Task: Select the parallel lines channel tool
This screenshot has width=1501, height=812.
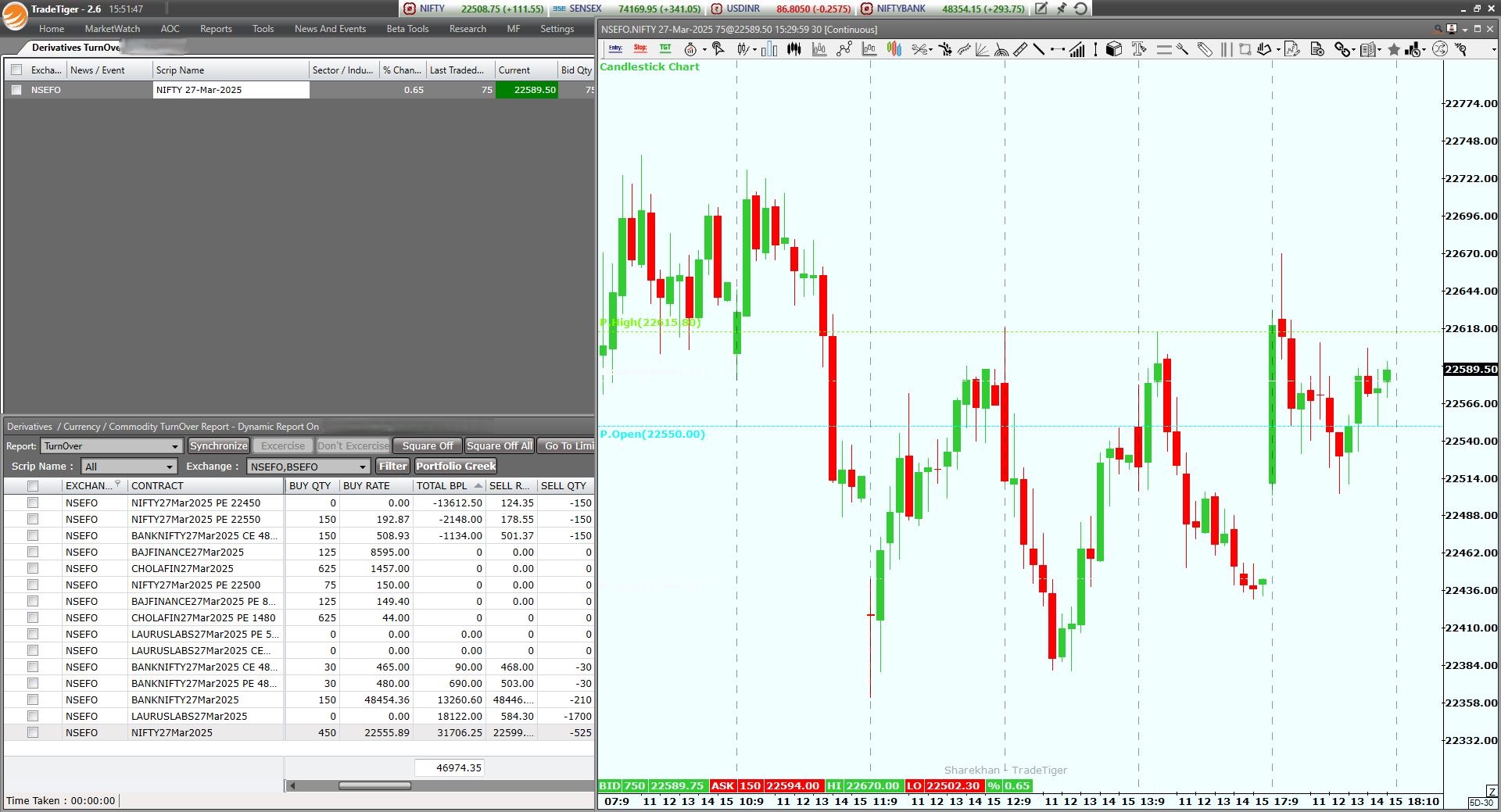Action: pyautogui.click(x=1164, y=49)
